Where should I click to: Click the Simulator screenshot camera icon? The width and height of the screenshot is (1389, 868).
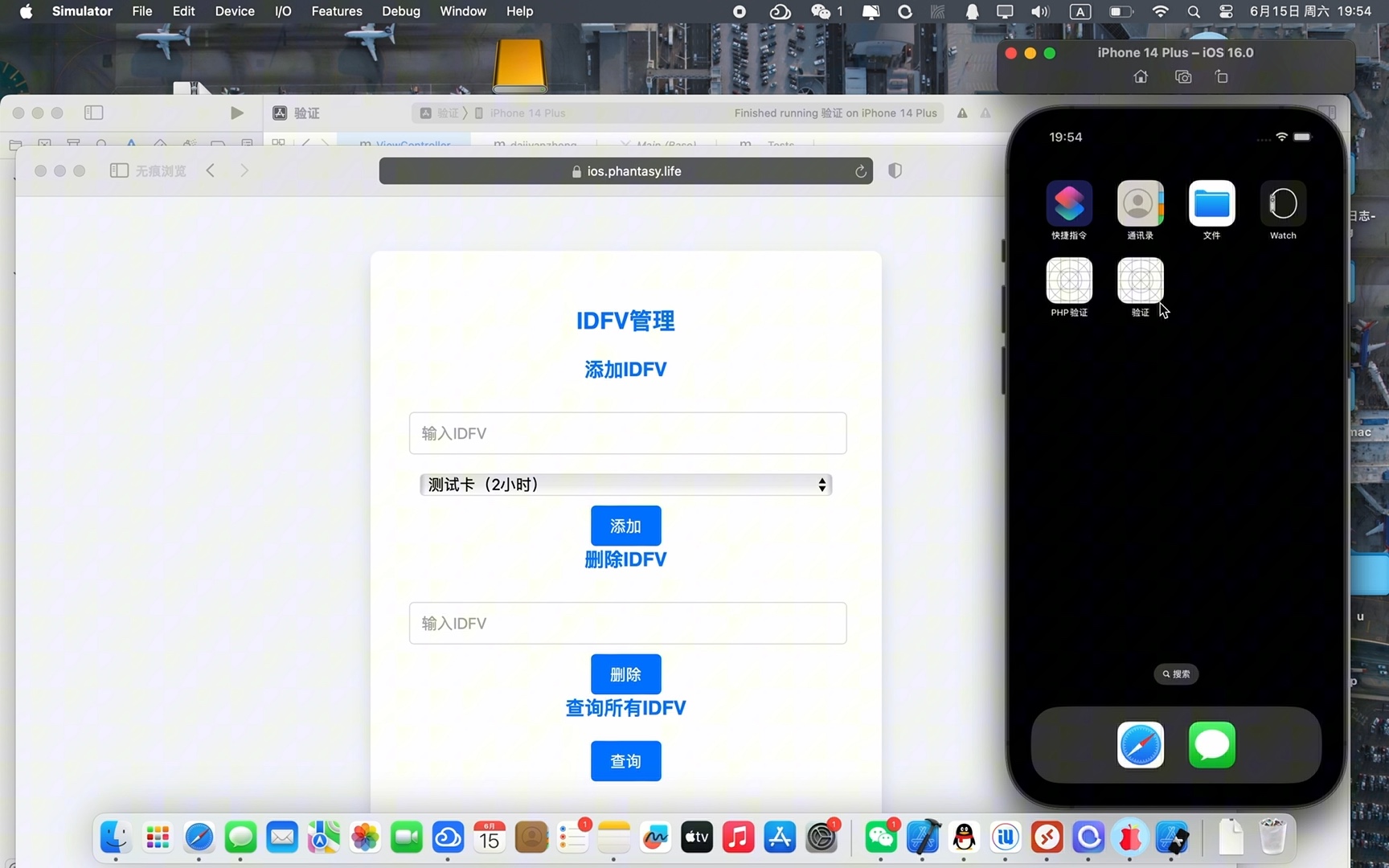1183,77
